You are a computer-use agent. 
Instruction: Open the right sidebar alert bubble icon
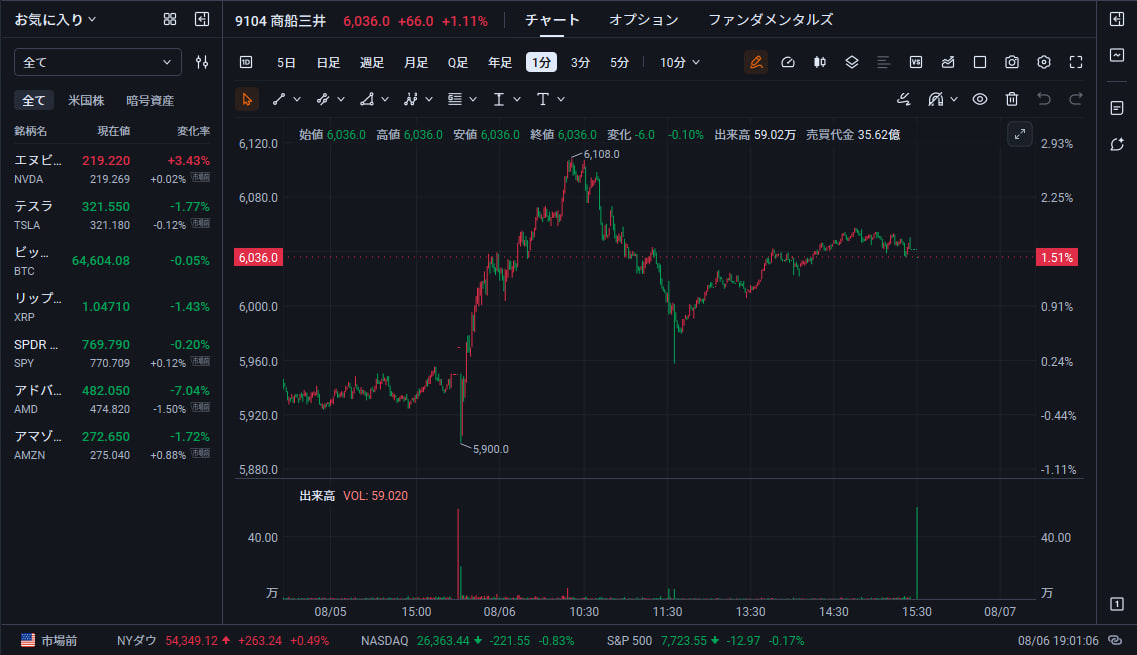pos(1117,144)
